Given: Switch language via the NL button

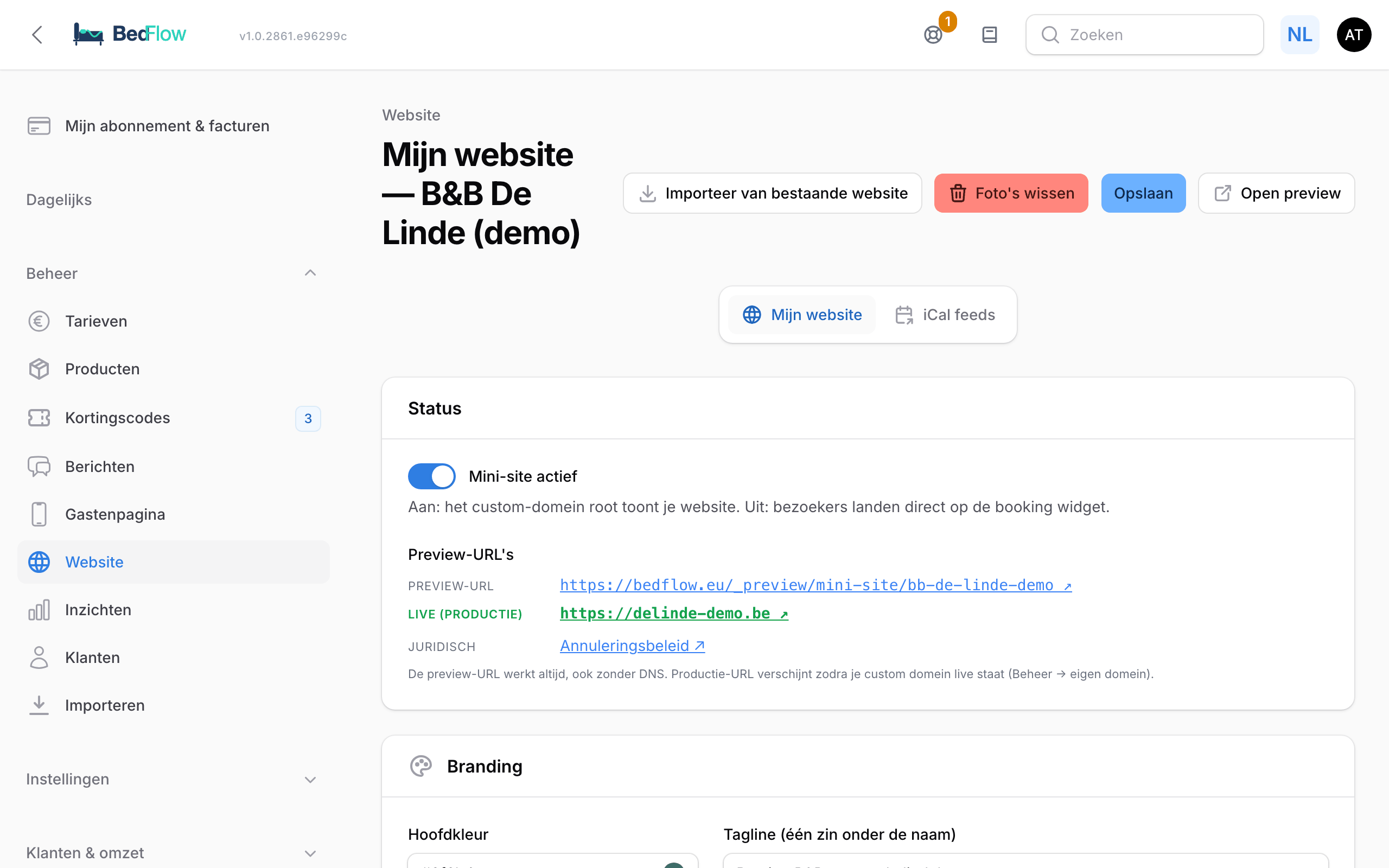Looking at the screenshot, I should click(x=1299, y=35).
